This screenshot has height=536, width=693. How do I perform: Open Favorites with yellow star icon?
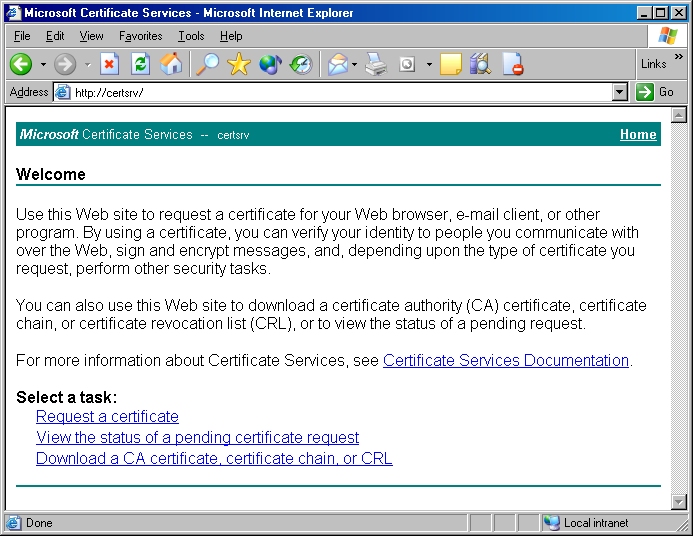pyautogui.click(x=239, y=65)
